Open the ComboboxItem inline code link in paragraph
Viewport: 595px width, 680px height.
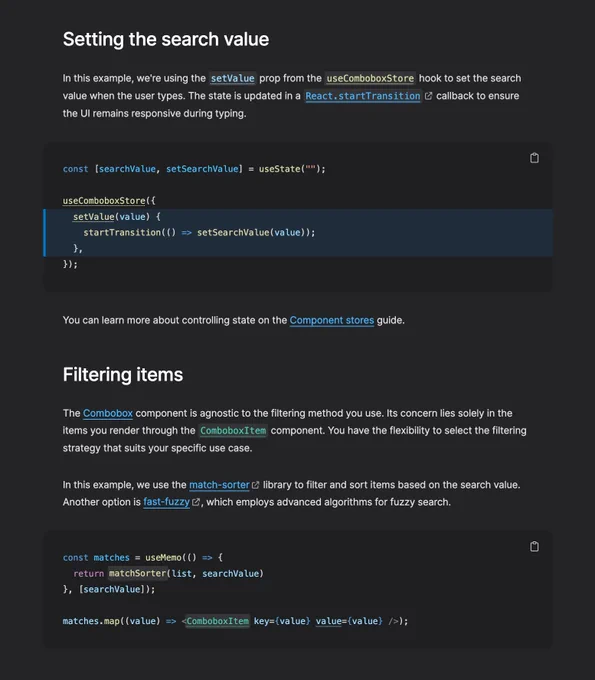point(233,431)
